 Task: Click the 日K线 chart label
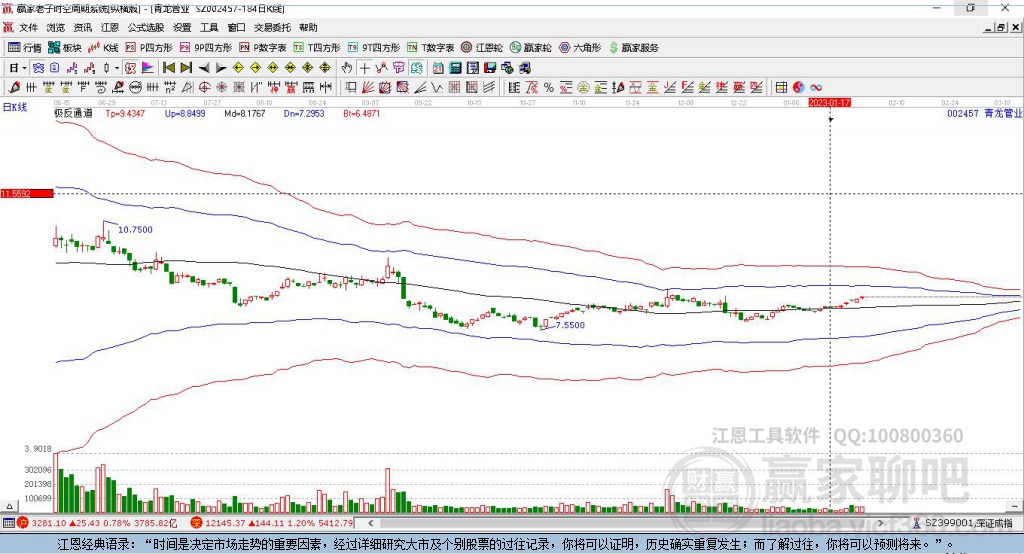click(15, 107)
